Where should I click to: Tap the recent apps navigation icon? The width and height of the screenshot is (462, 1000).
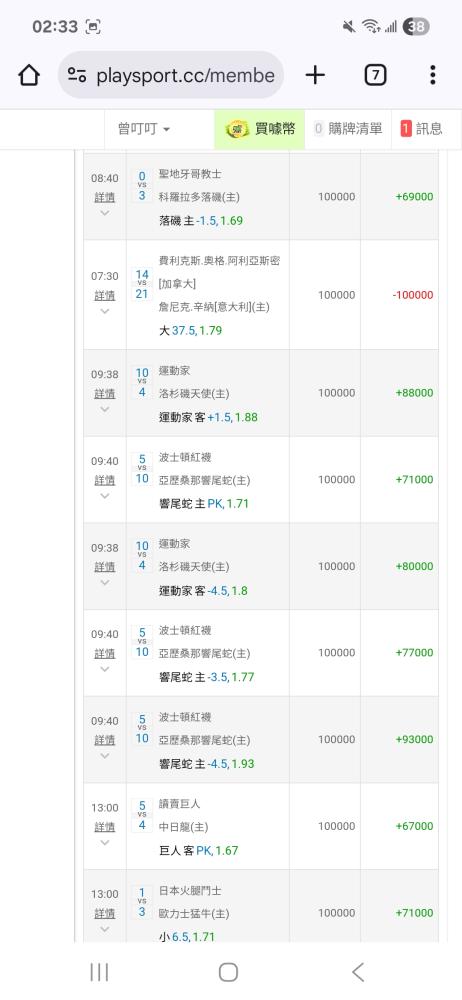pyautogui.click(x=99, y=972)
